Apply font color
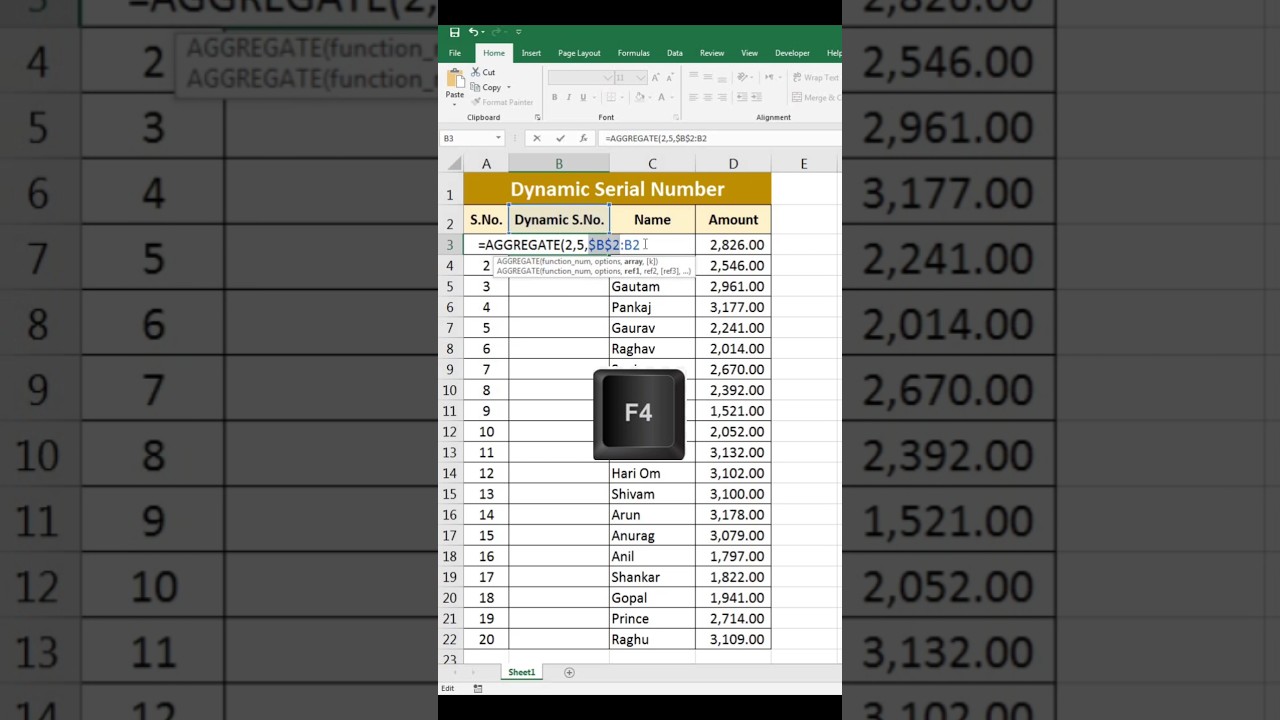The height and width of the screenshot is (720, 1280). (x=661, y=97)
